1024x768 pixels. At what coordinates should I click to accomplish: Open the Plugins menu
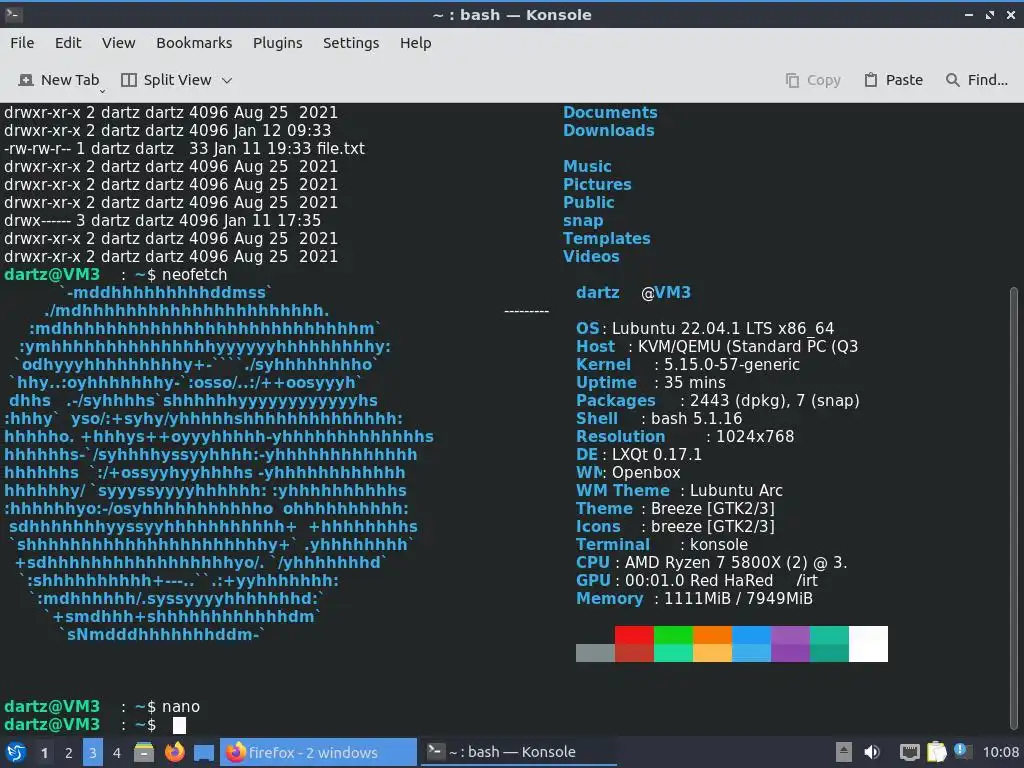(x=278, y=42)
